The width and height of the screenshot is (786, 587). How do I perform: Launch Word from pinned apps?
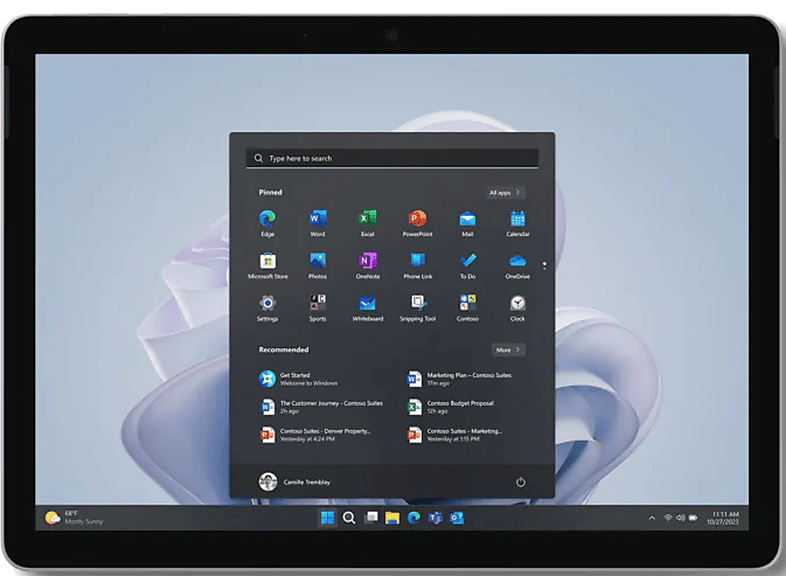(x=317, y=223)
